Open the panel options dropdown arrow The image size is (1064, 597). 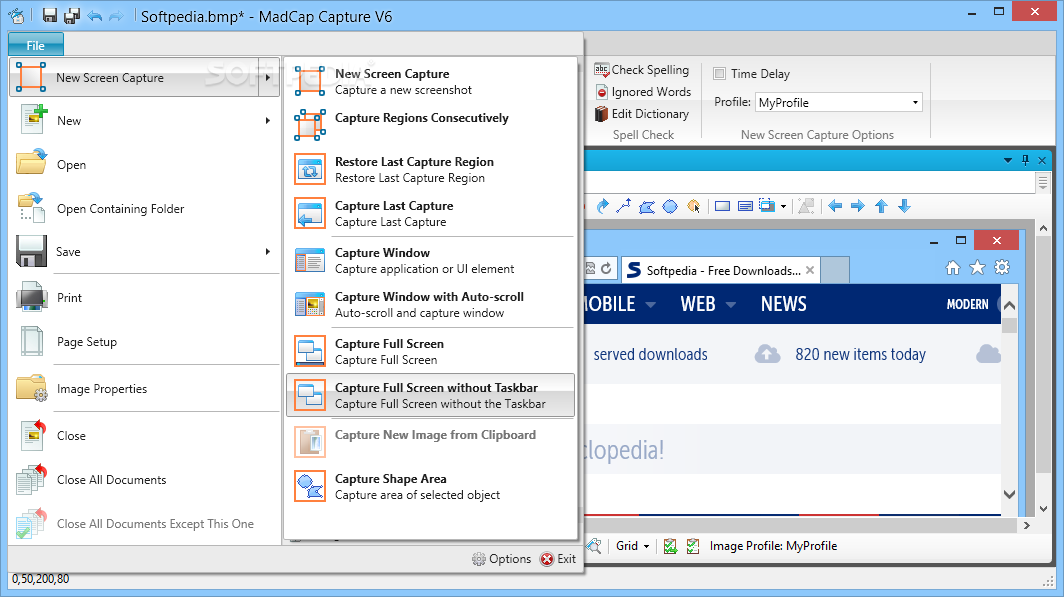coord(1008,161)
